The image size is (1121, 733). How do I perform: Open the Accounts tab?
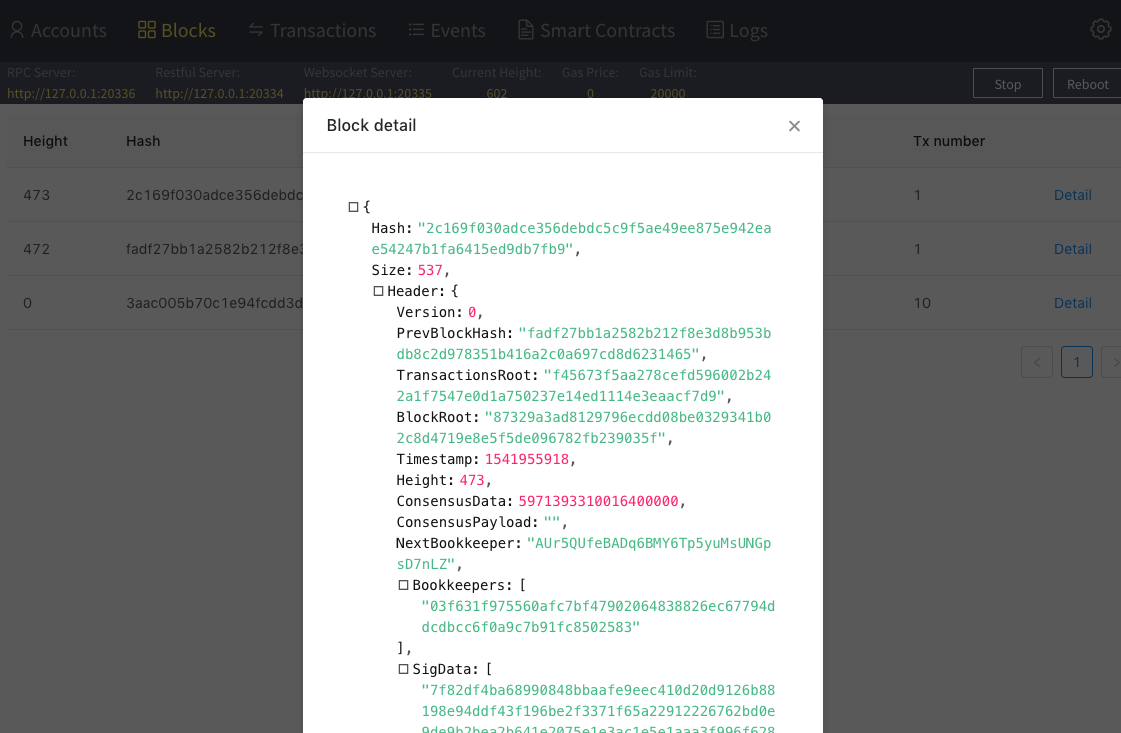point(58,30)
